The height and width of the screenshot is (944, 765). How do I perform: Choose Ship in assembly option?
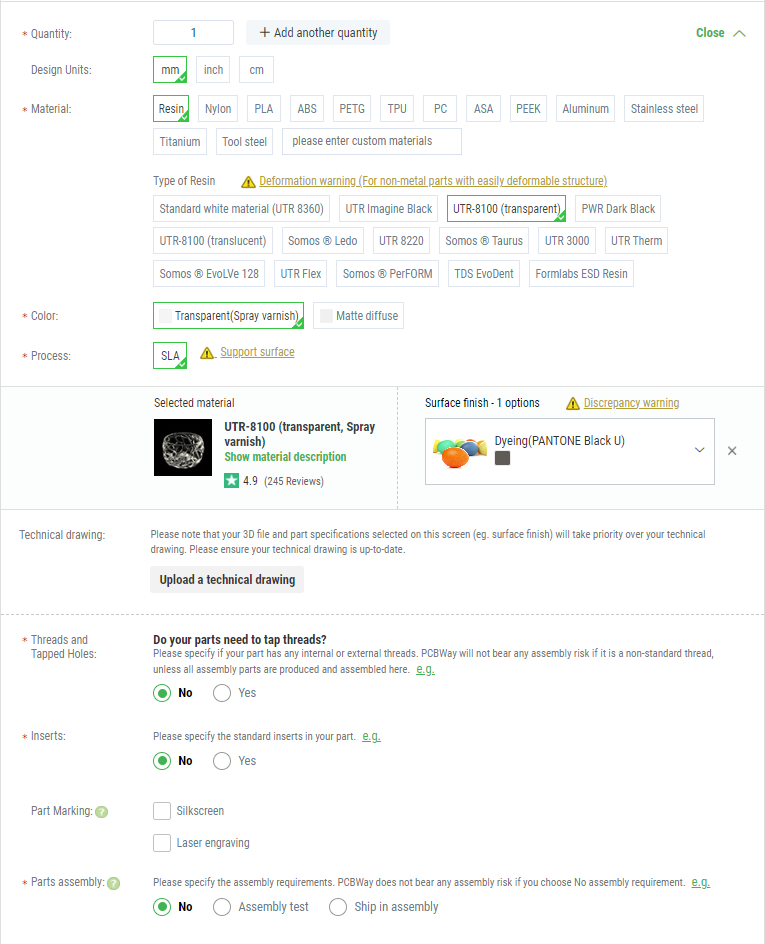click(x=338, y=907)
